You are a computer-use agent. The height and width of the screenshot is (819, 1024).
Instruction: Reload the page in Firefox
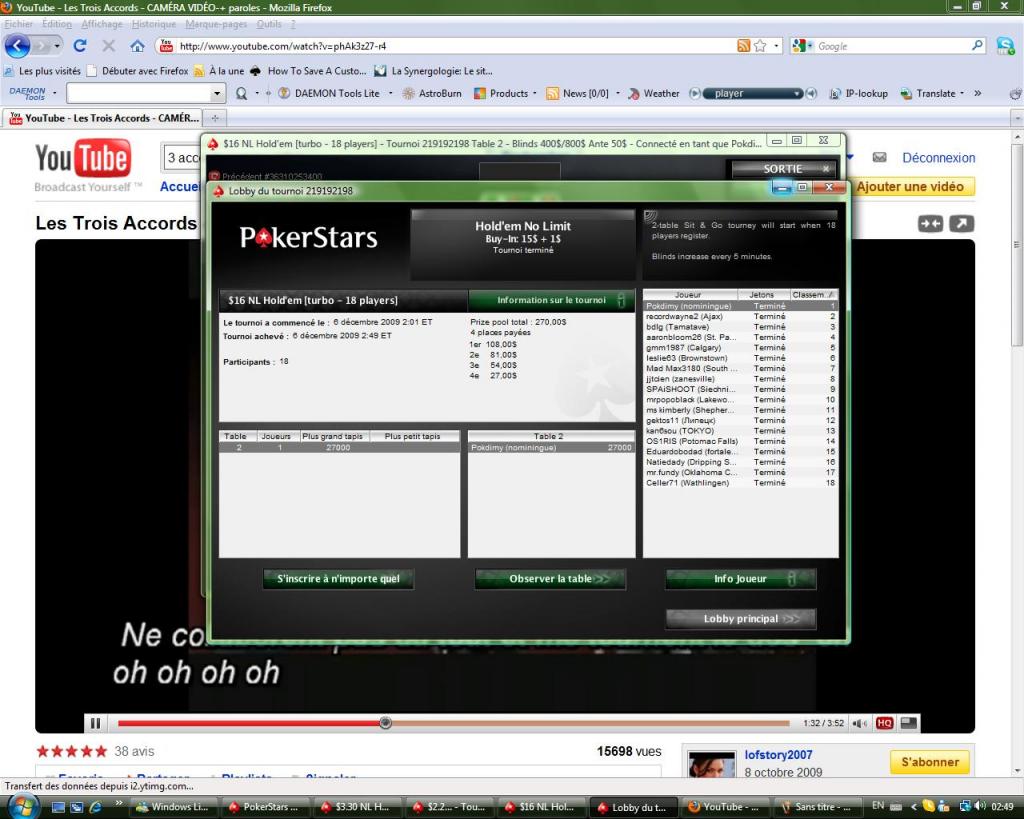80,46
